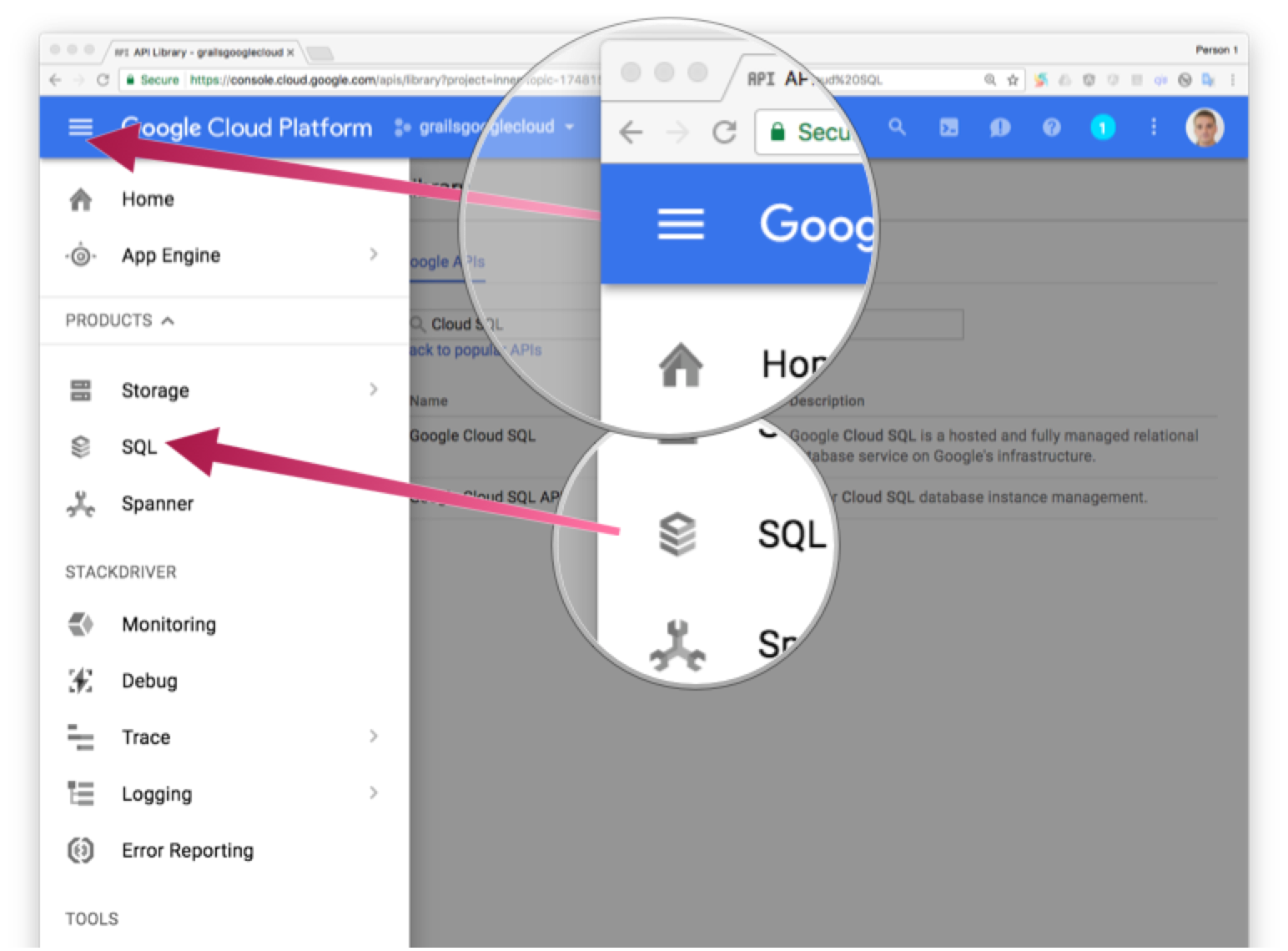Click the TOOLS section heading
Image resolution: width=1288 pixels, height=951 pixels.
[92, 919]
